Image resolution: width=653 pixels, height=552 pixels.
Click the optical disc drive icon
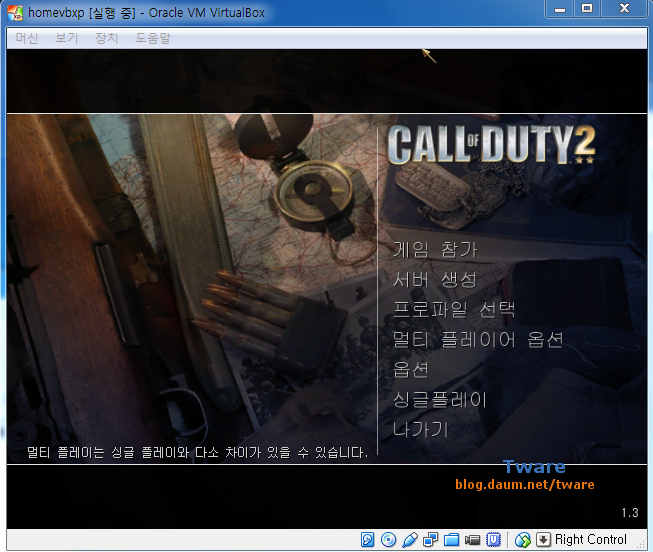coord(389,540)
